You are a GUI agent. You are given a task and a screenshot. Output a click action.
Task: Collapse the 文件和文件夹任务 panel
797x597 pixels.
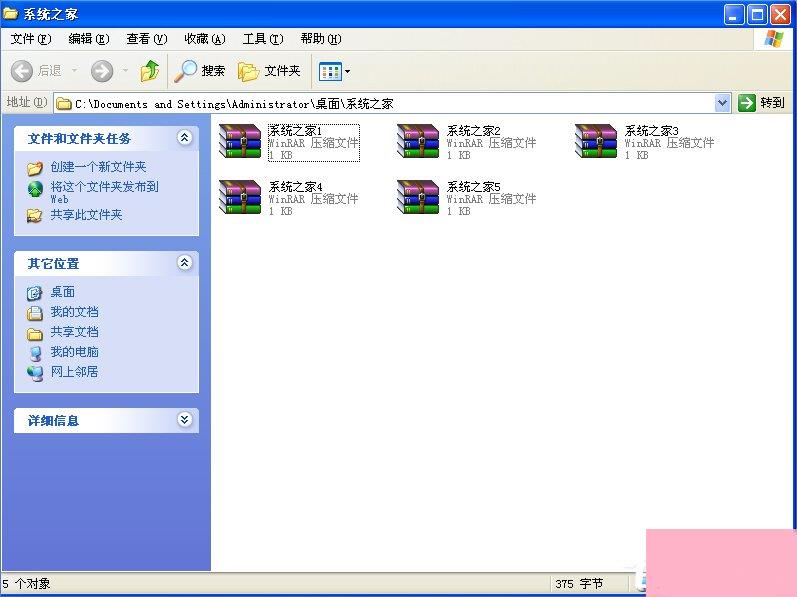pos(185,137)
